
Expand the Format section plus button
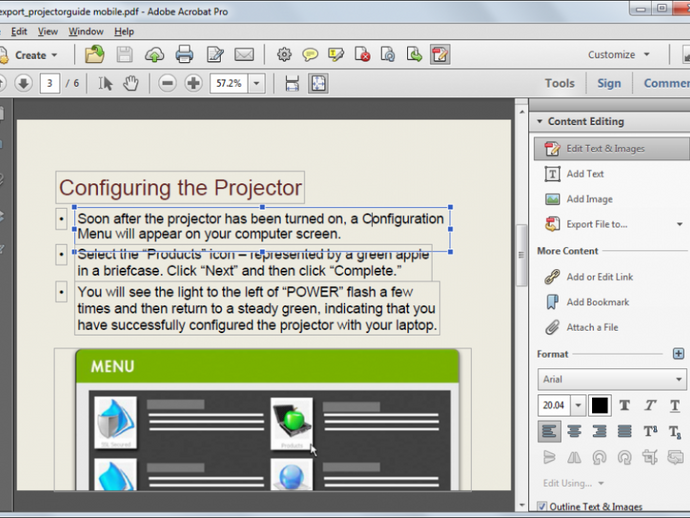(678, 353)
